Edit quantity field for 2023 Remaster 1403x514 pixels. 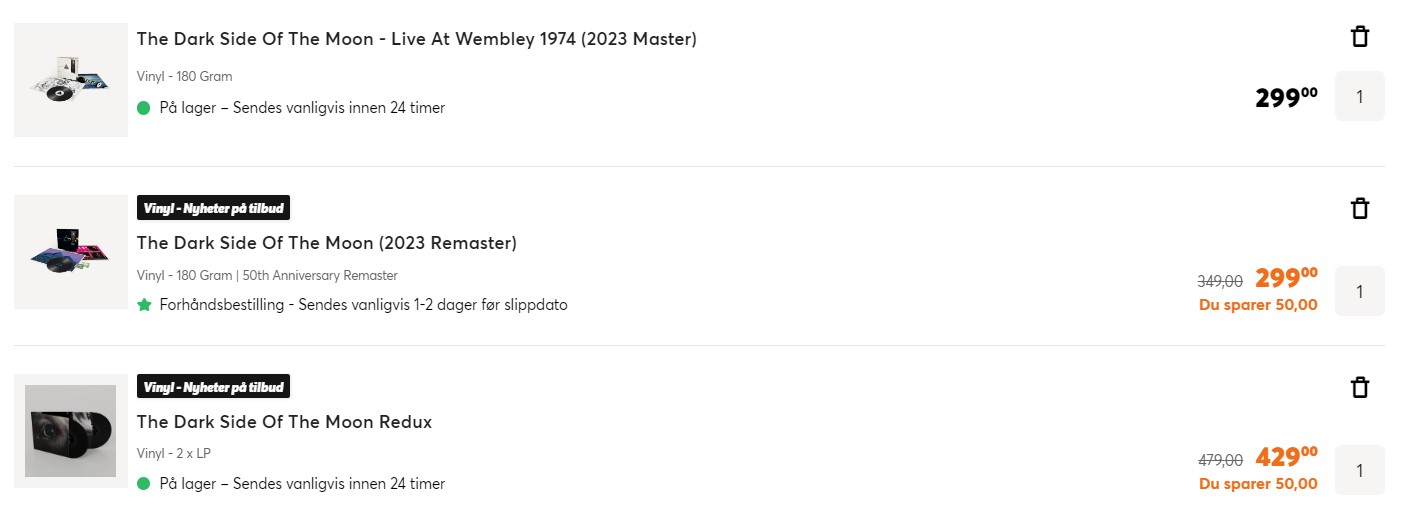1359,291
